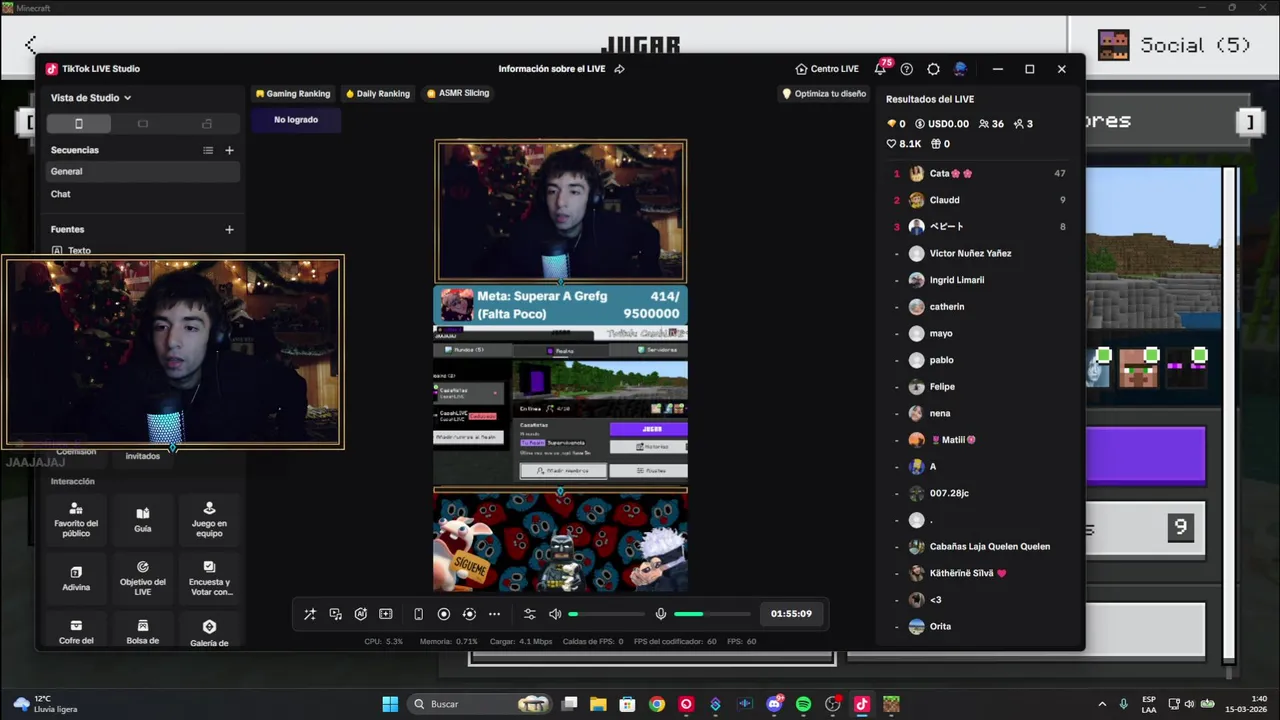This screenshot has width=1280, height=720.
Task: Open the three-dot more options menu
Action: pyautogui.click(x=494, y=614)
